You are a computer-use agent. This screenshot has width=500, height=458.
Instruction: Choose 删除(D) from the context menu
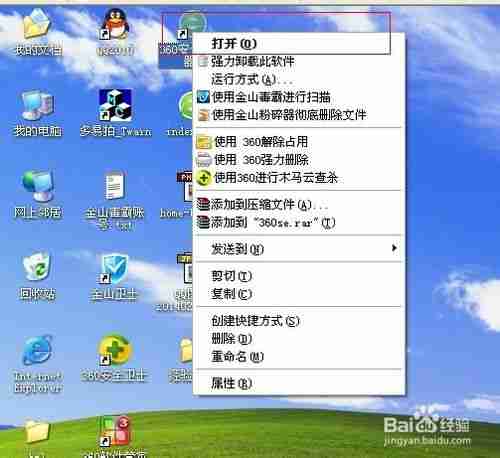coord(299,339)
